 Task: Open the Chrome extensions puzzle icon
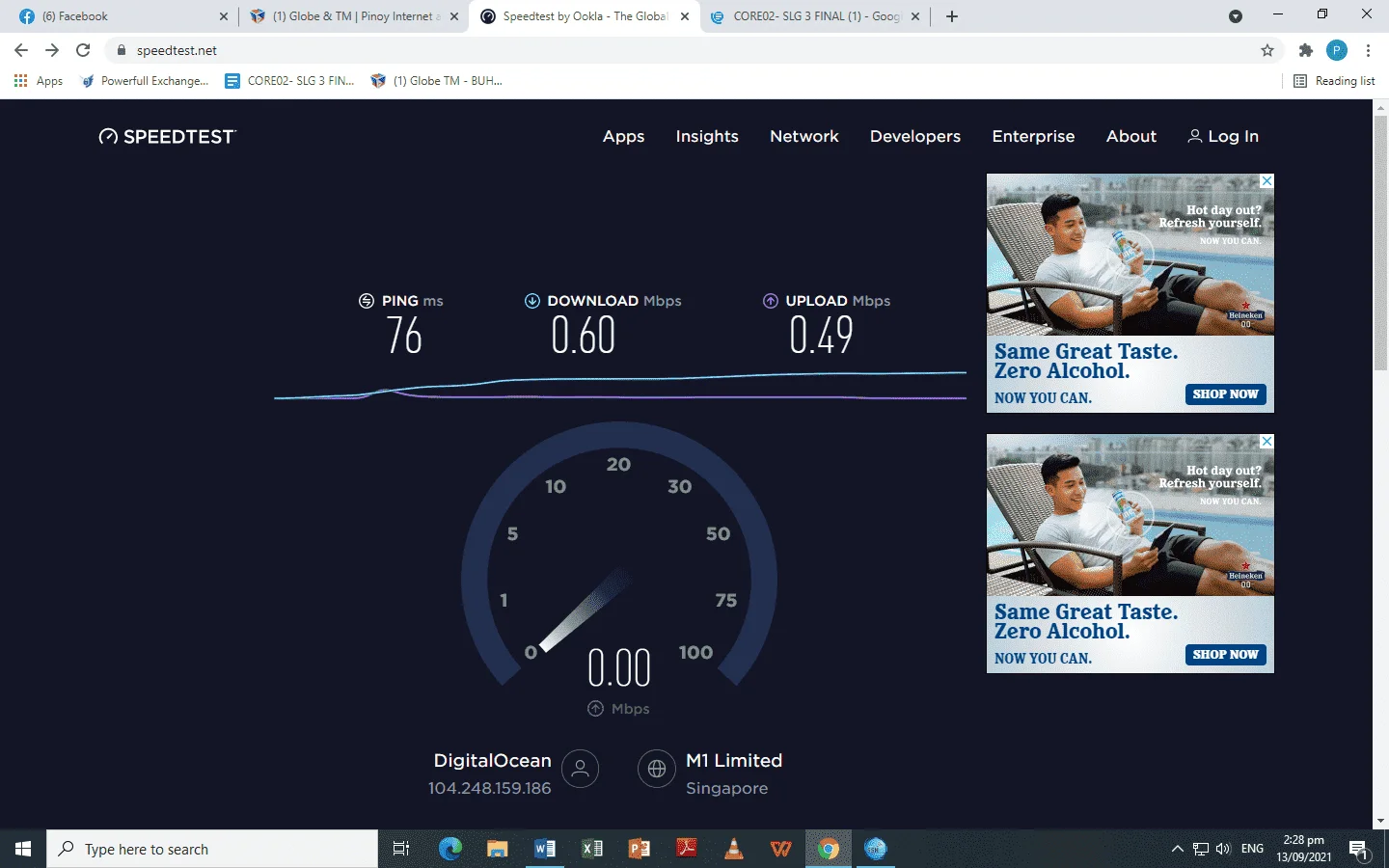click(1306, 50)
